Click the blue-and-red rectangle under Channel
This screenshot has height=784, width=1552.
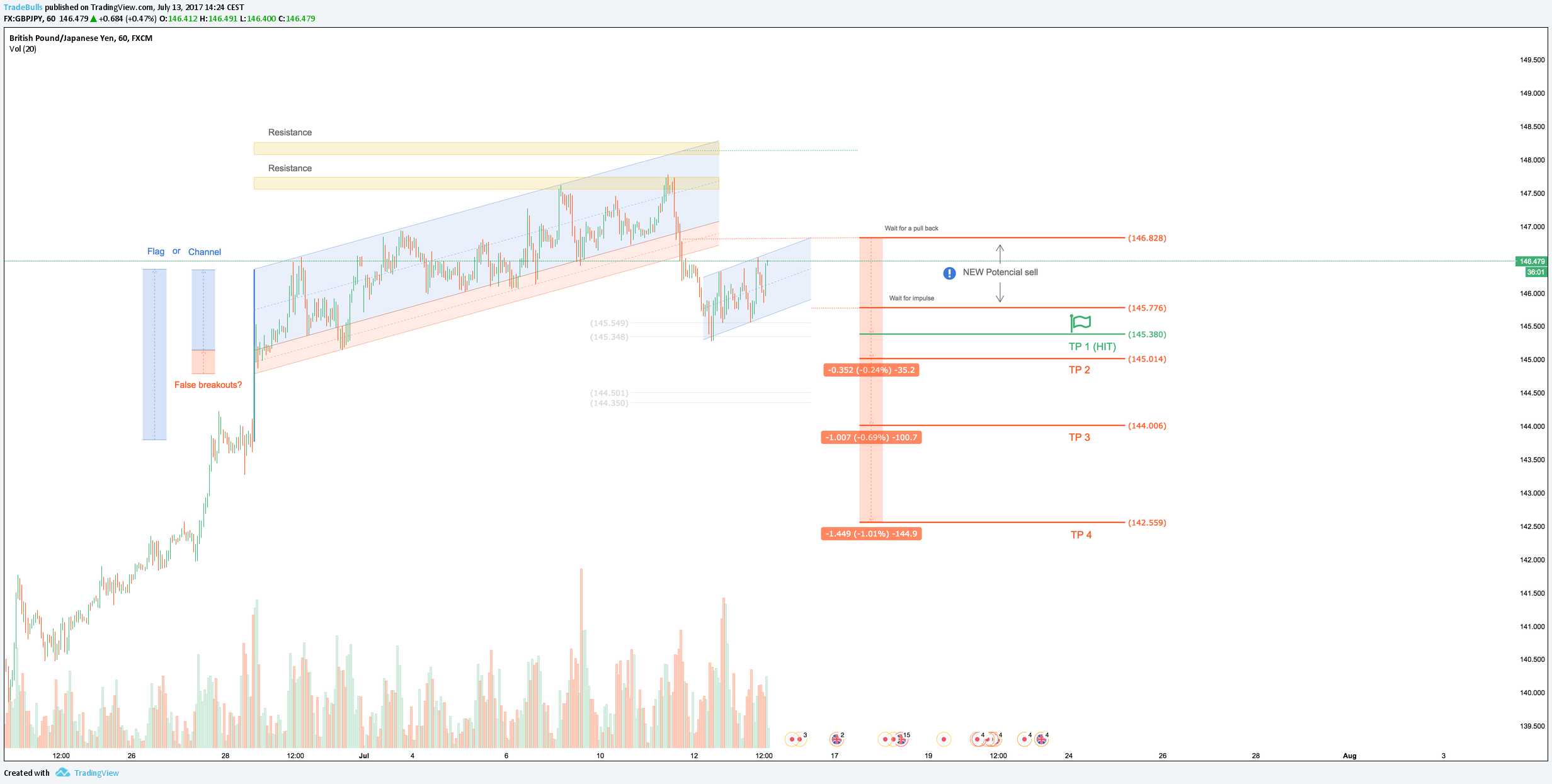tap(203, 322)
